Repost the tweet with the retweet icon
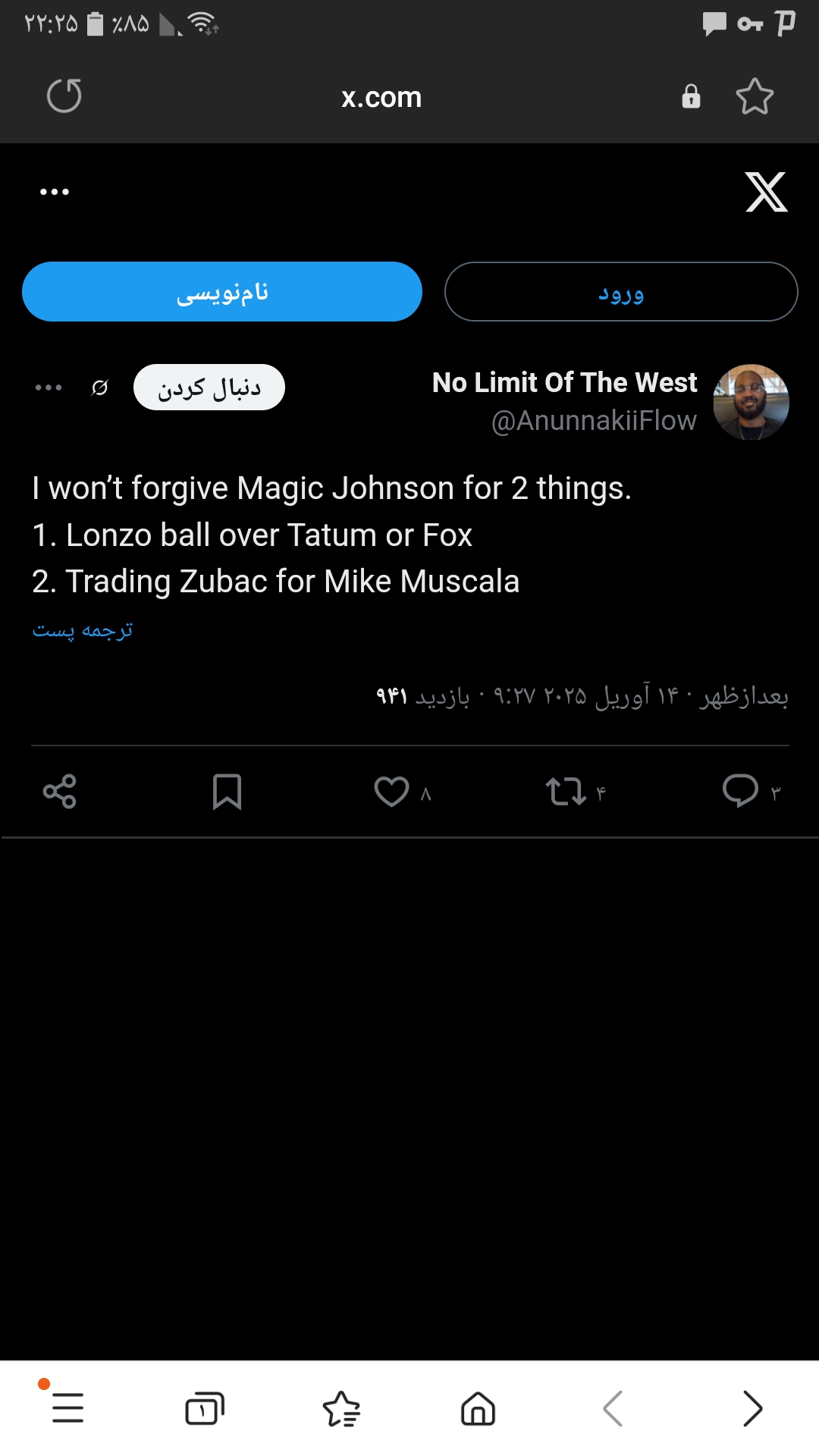819x1456 pixels. pos(566,792)
